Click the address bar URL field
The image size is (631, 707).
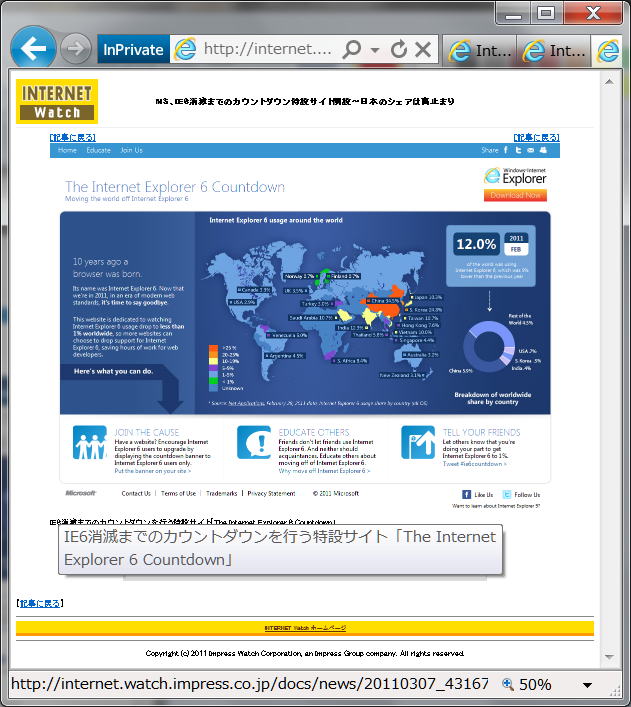(267, 49)
